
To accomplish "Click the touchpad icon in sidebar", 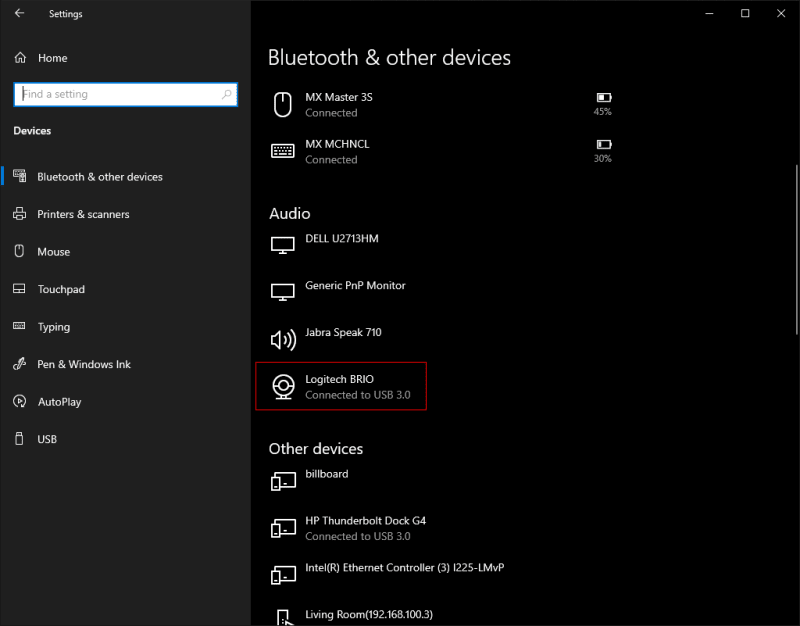I will pos(19,289).
